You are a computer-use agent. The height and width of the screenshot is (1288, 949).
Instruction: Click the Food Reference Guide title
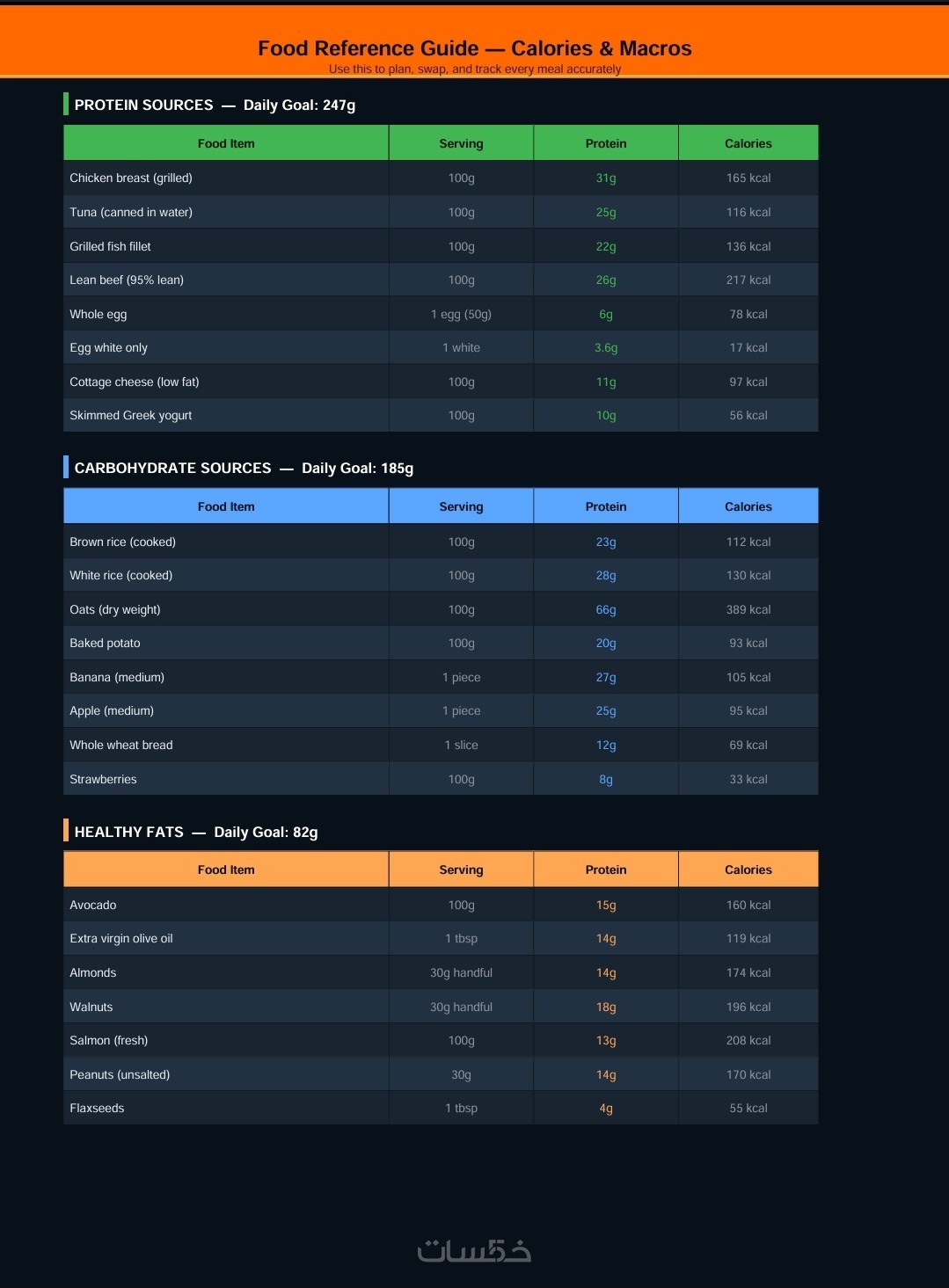(474, 48)
